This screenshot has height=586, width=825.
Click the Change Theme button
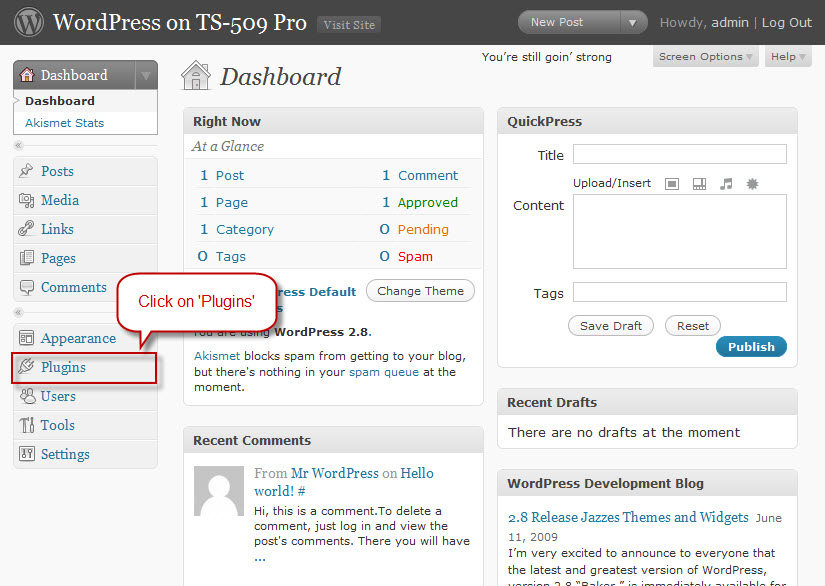point(420,291)
